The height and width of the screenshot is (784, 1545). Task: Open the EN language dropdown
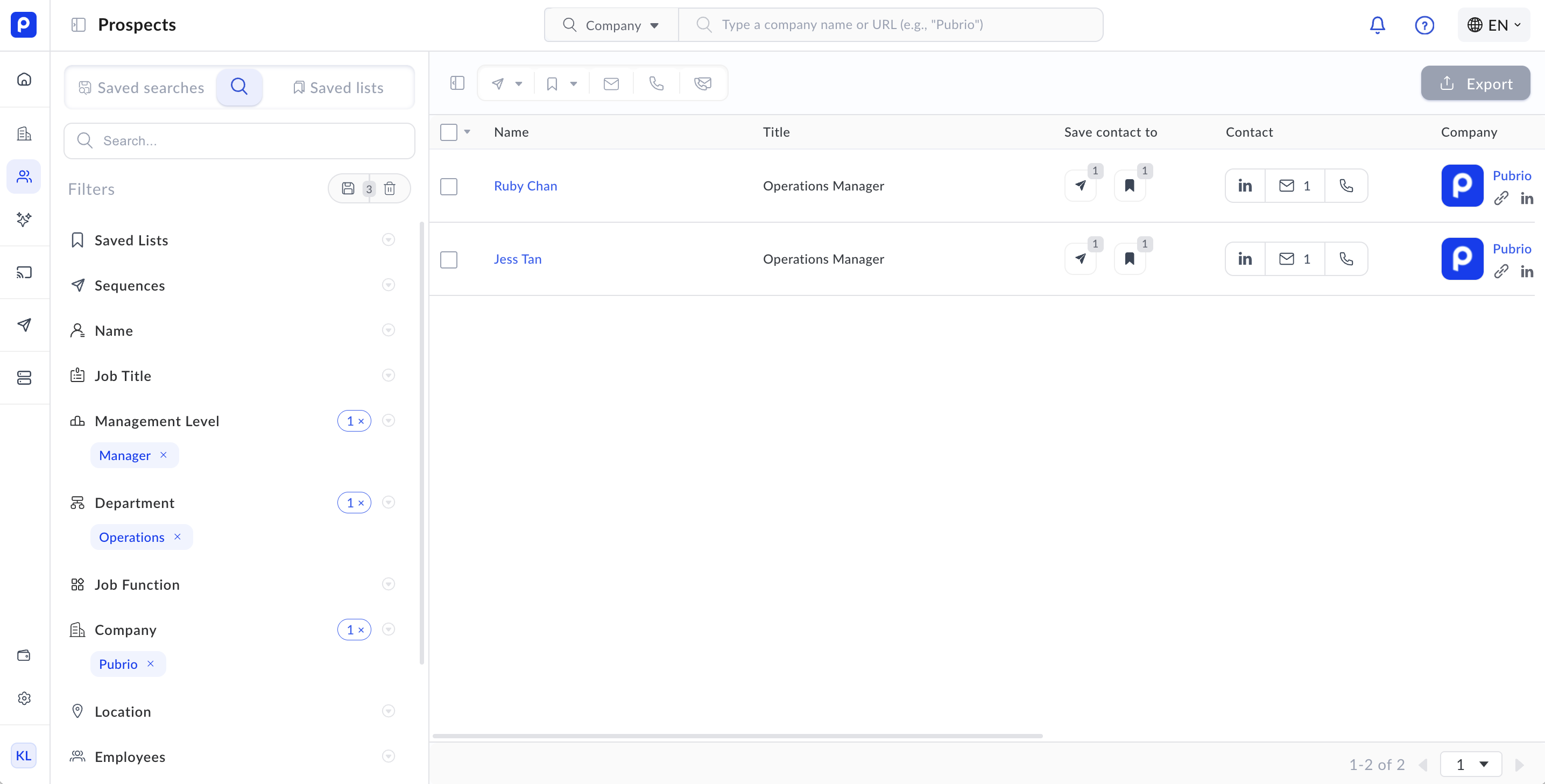[x=1493, y=25]
